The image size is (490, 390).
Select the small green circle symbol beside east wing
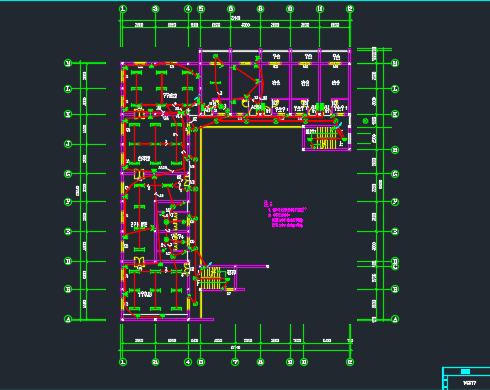[x=365, y=121]
